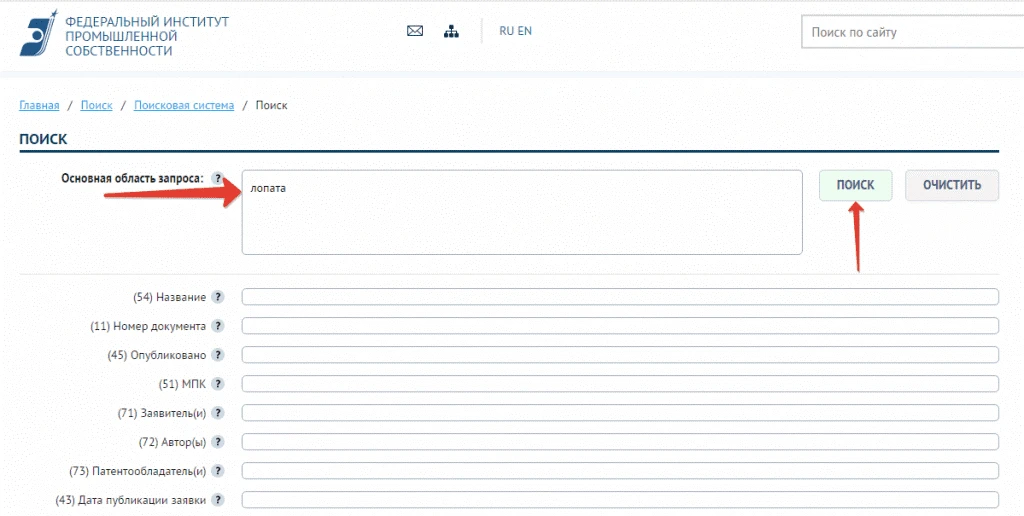
Task: Click the ОЧИСТИТЬ clear button
Action: click(x=952, y=185)
